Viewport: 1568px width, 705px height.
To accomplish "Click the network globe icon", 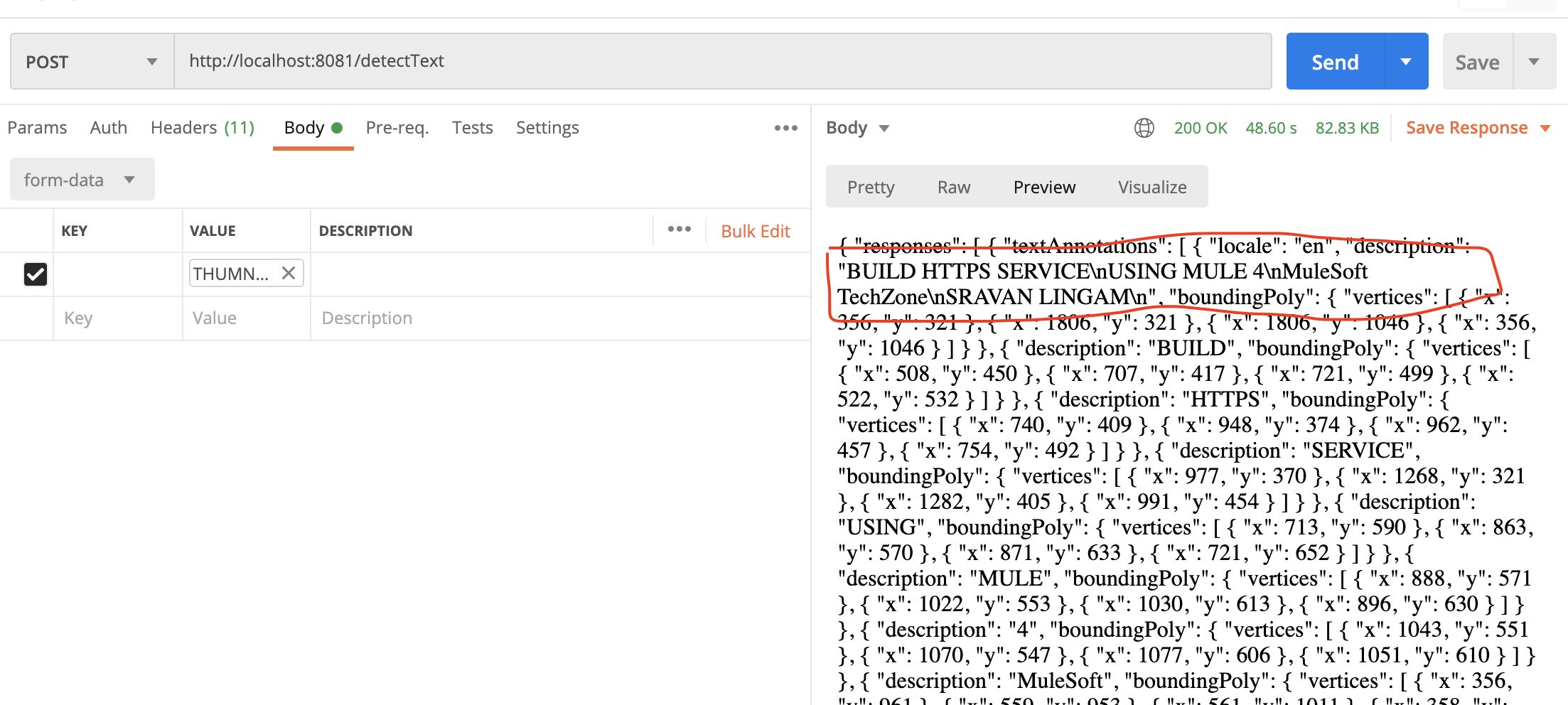I will [1144, 128].
